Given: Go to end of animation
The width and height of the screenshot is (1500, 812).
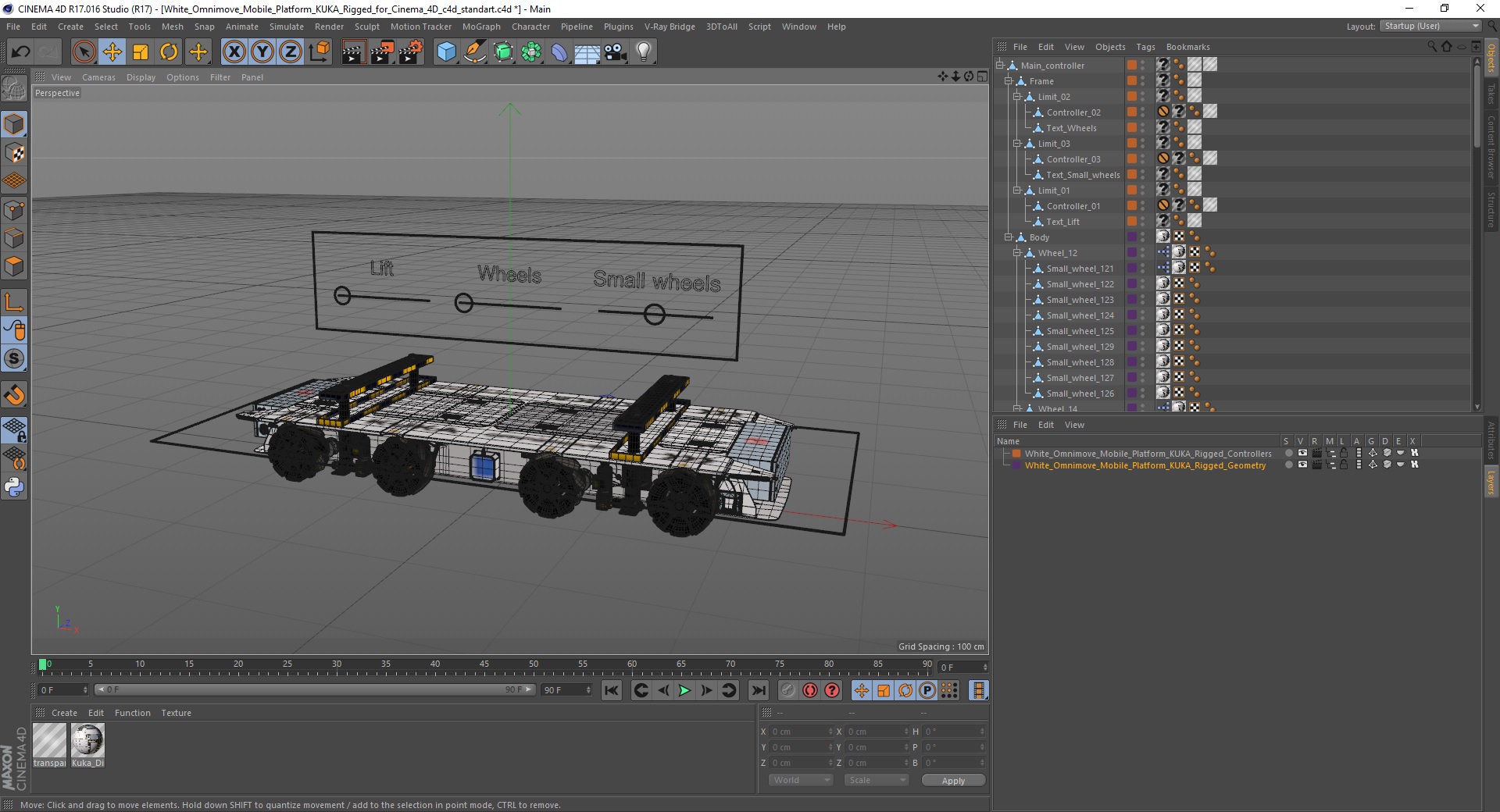Looking at the screenshot, I should coord(758,690).
